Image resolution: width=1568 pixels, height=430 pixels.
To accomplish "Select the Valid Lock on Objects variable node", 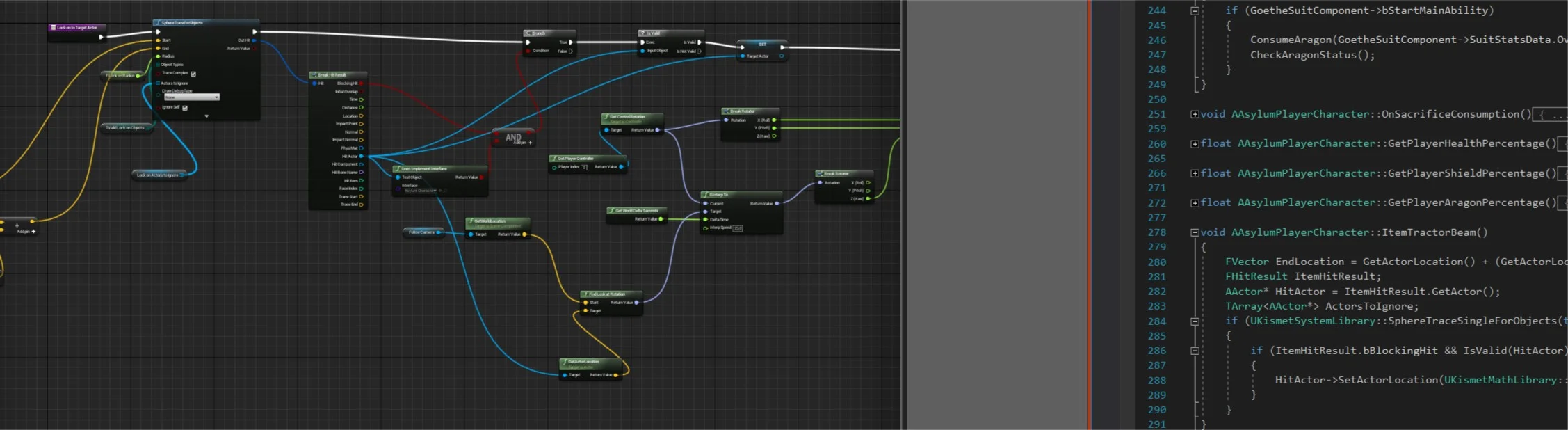I will pos(127,128).
